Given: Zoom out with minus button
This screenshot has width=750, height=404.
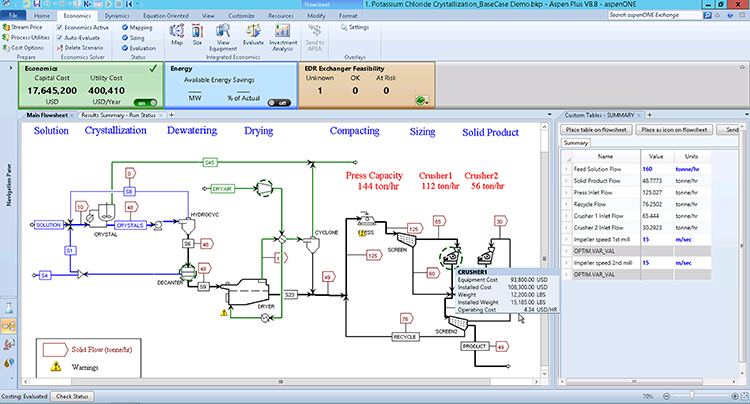Looking at the screenshot, I should click(x=666, y=396).
